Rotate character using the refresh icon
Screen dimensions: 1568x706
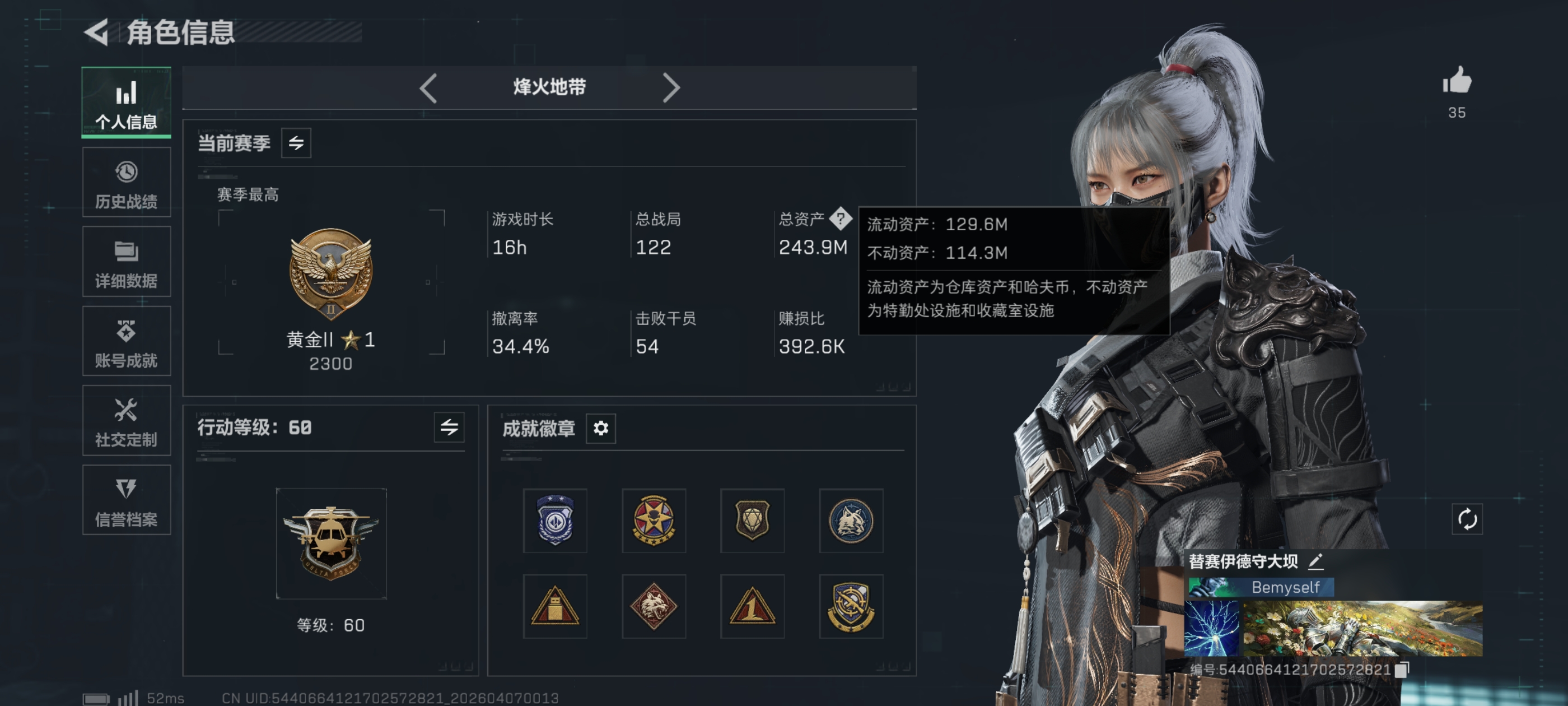(1467, 519)
